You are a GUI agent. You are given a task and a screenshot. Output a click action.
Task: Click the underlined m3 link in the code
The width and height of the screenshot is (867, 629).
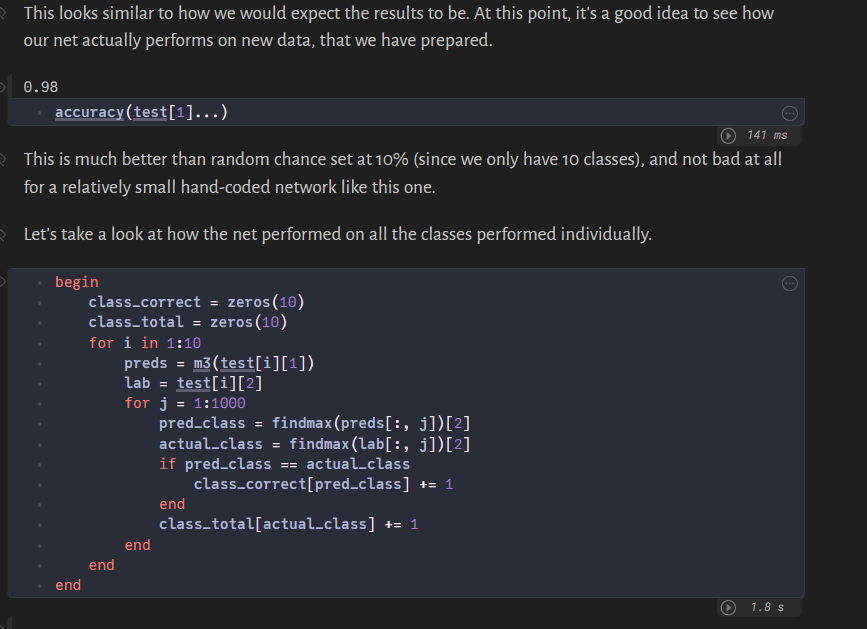click(203, 362)
